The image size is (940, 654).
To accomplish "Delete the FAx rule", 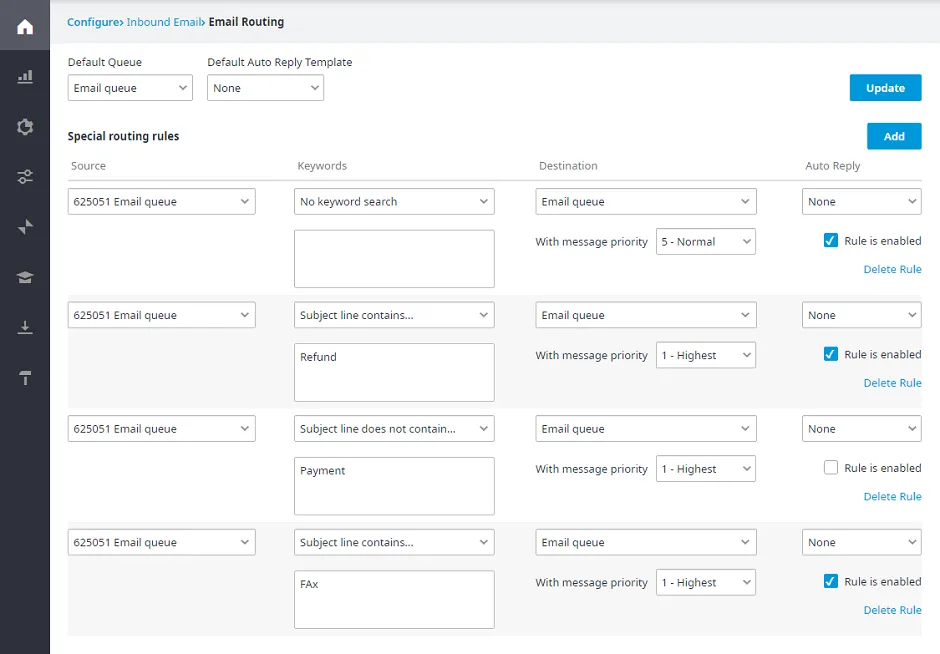I will tap(892, 610).
